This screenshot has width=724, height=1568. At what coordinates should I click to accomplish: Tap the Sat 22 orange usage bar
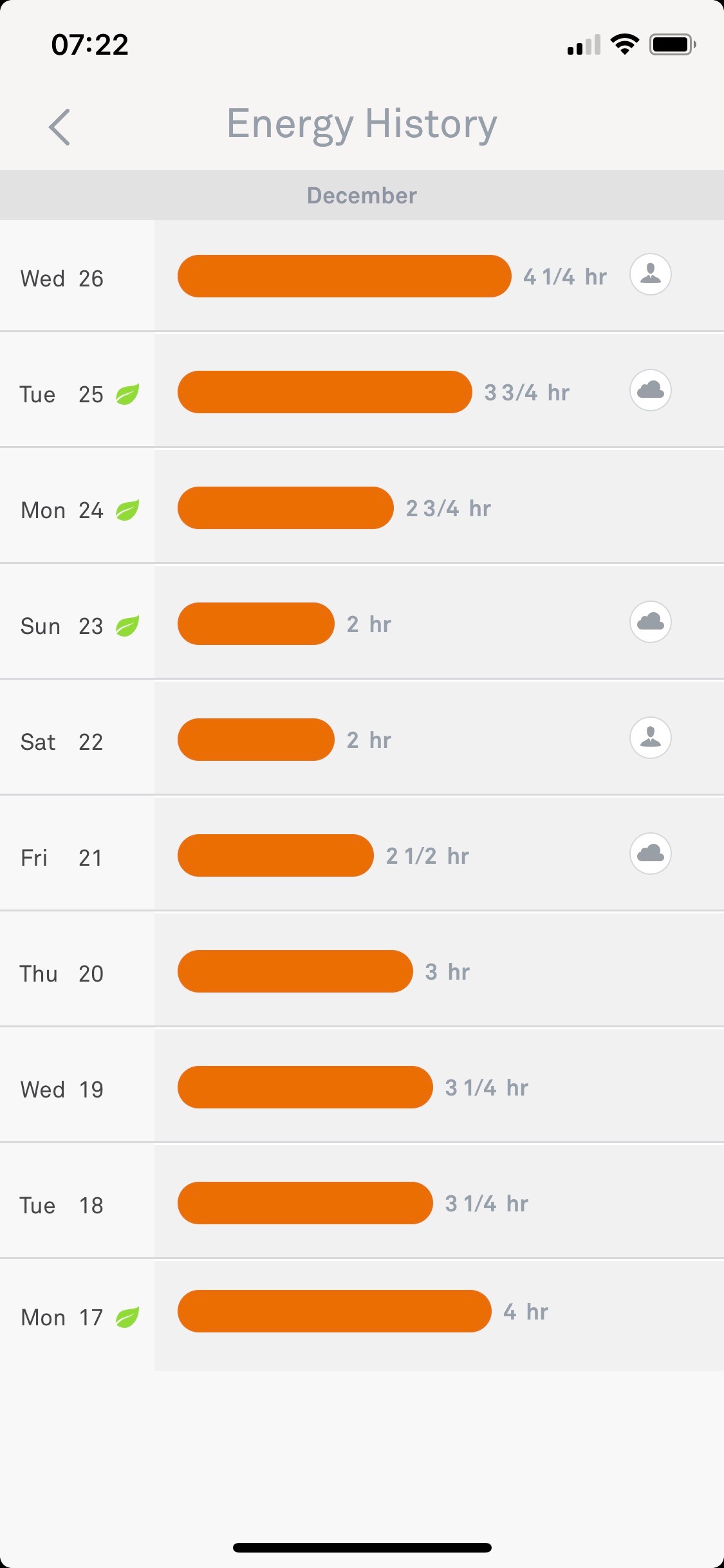click(x=255, y=740)
